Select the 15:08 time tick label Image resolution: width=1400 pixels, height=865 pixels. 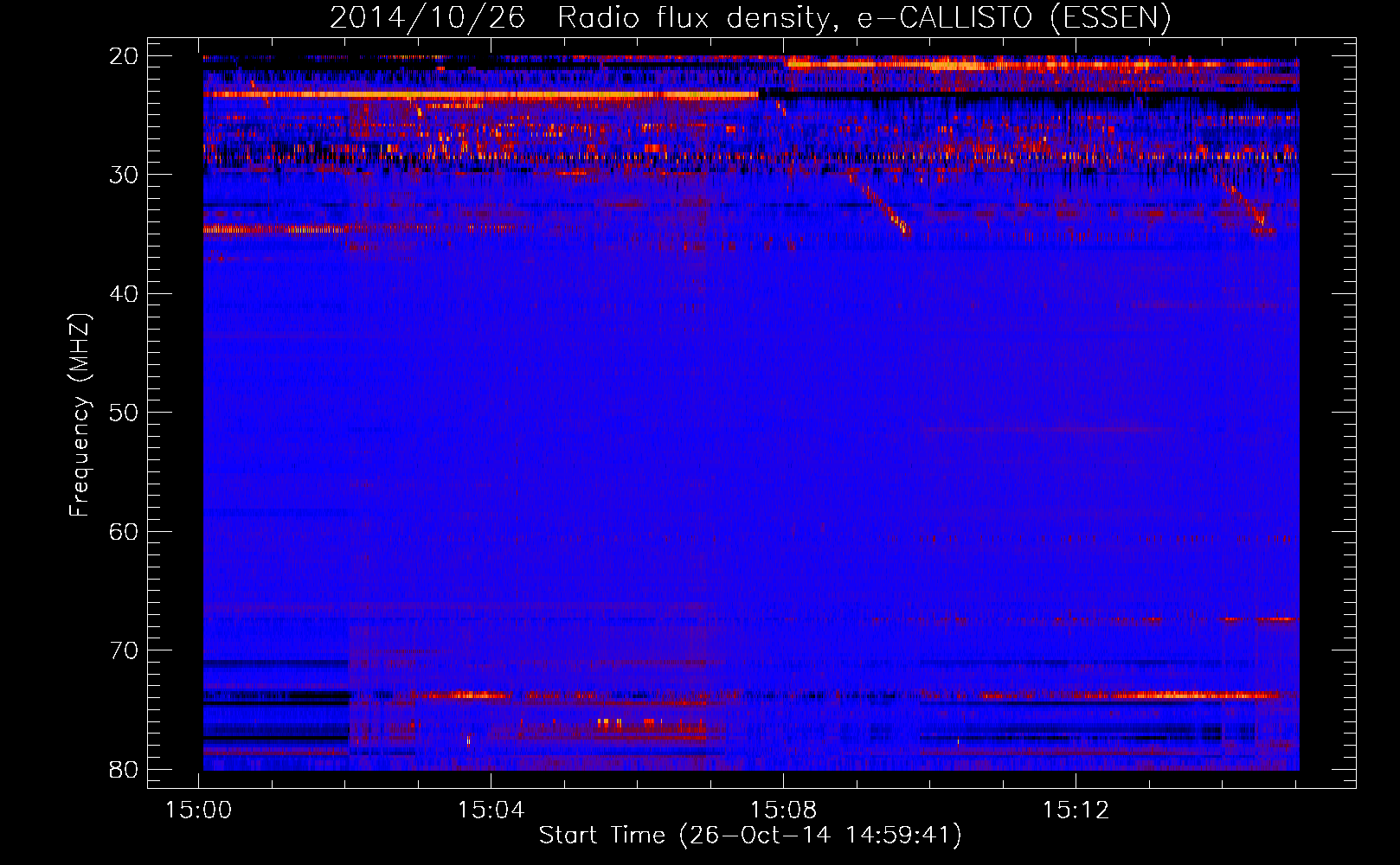click(783, 811)
